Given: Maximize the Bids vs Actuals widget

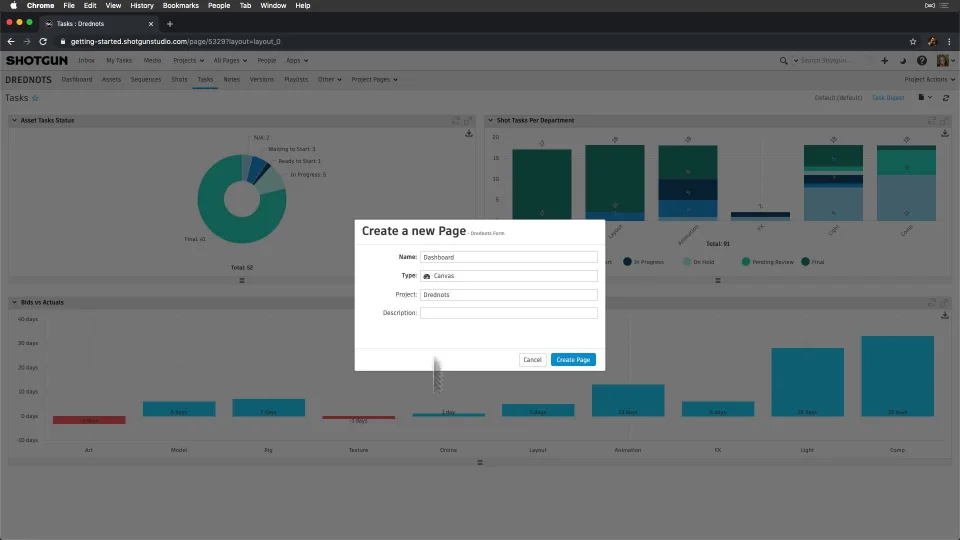Looking at the screenshot, I should (x=944, y=302).
